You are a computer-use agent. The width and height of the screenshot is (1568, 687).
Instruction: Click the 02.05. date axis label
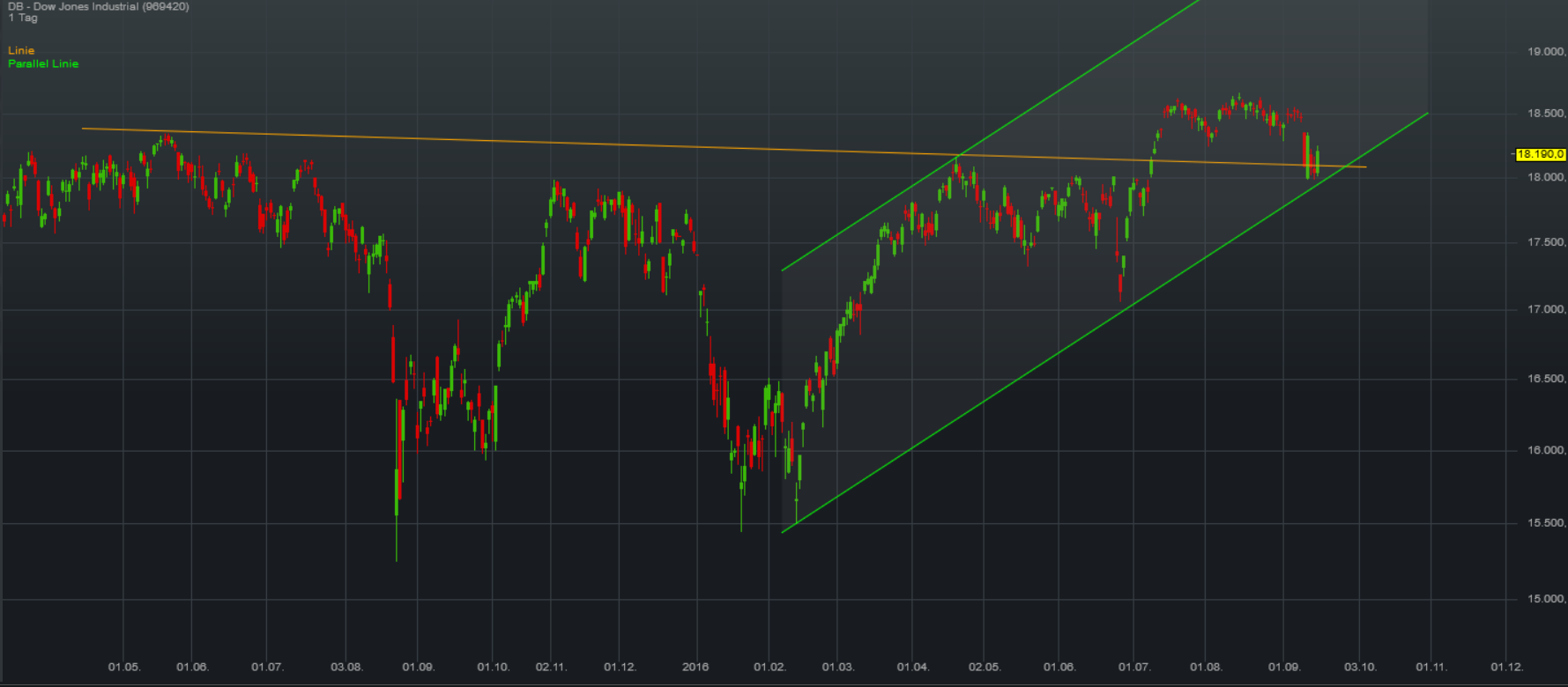(x=985, y=667)
